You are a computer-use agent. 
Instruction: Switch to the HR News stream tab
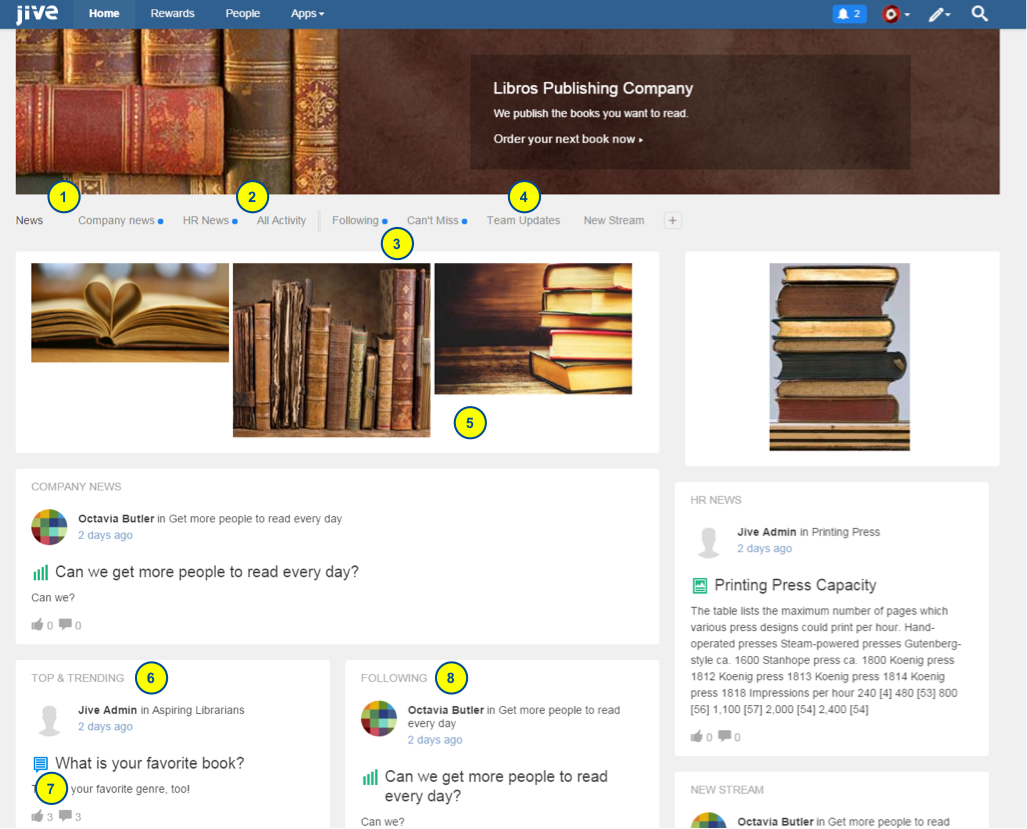point(206,221)
